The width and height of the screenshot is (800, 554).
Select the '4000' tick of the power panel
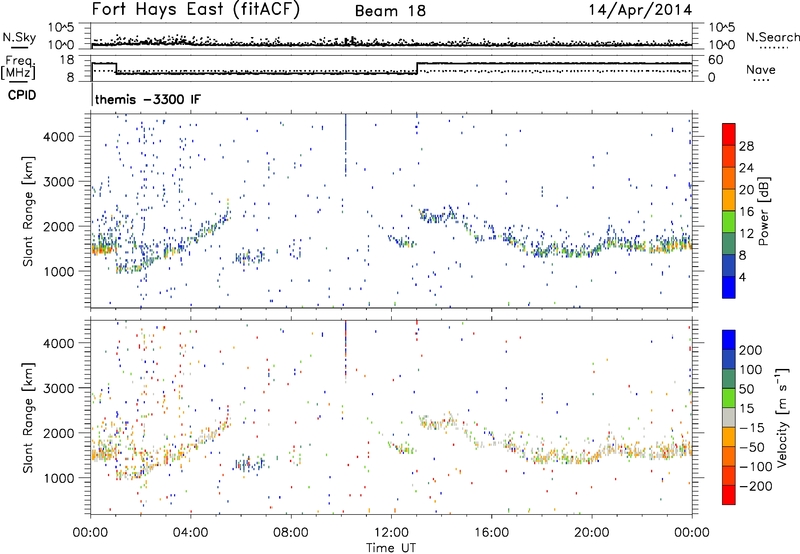pyautogui.click(x=59, y=137)
